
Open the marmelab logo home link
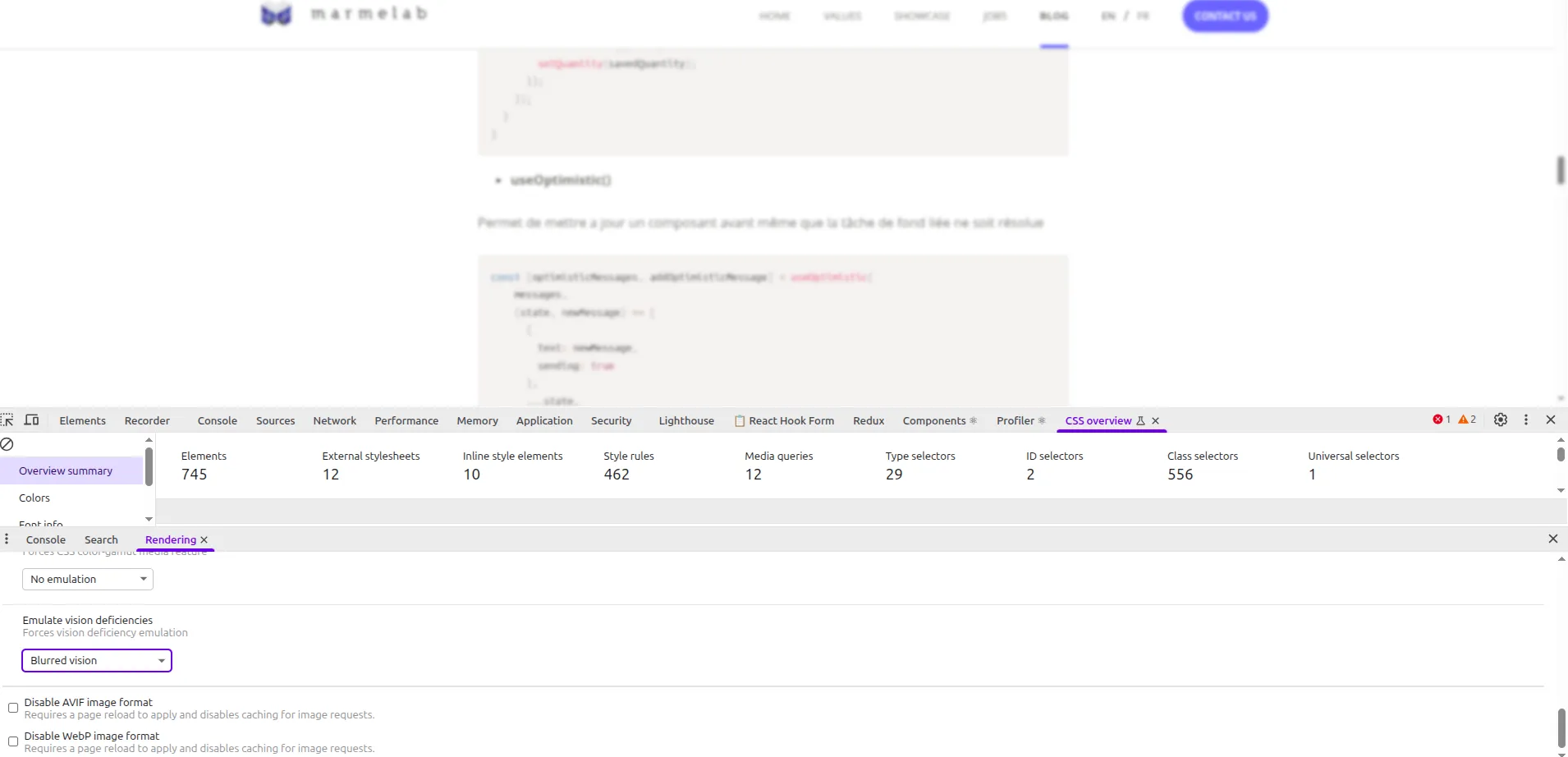point(344,14)
